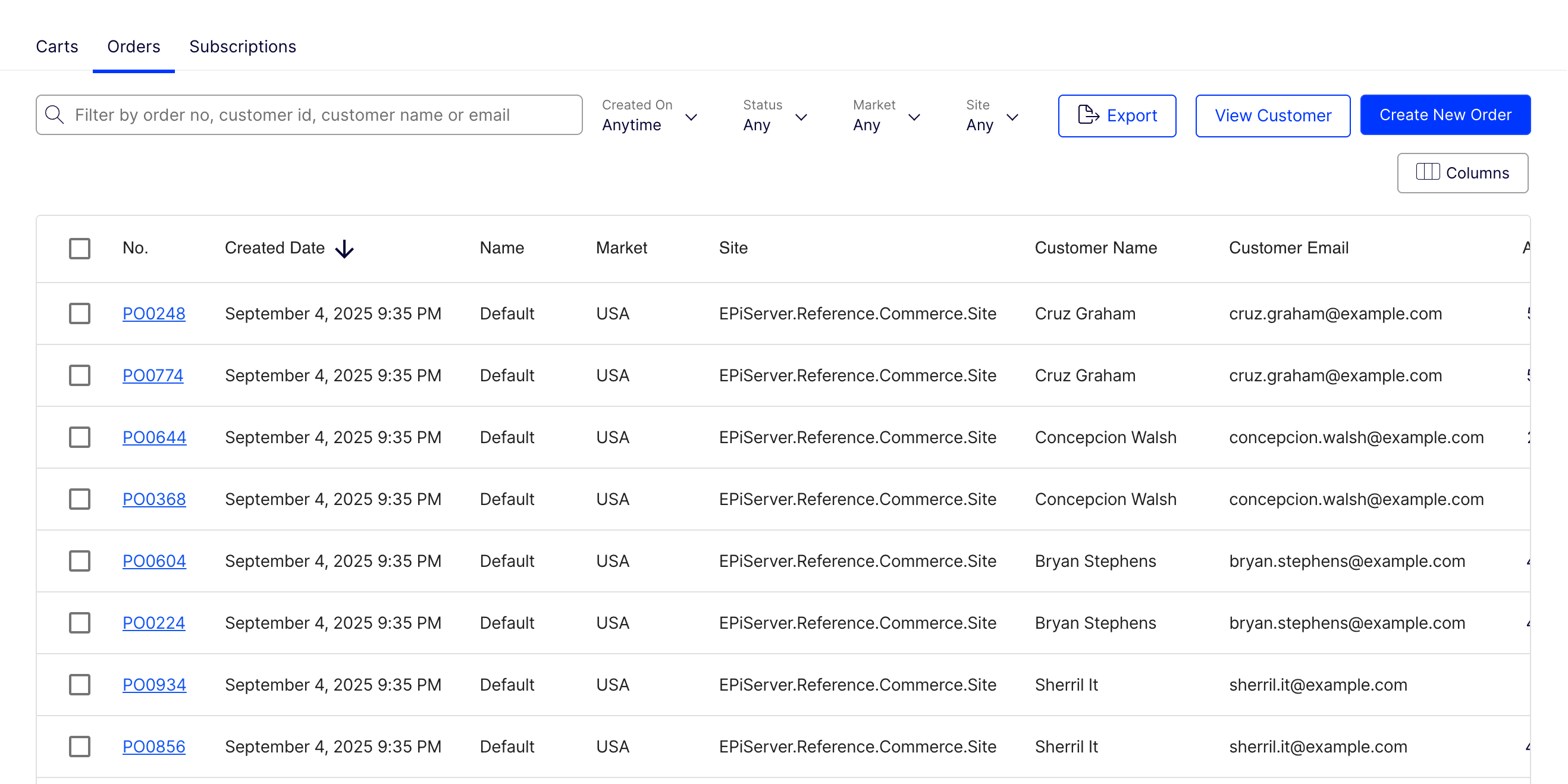Click the View Customer button
The image size is (1568, 784).
(1273, 115)
